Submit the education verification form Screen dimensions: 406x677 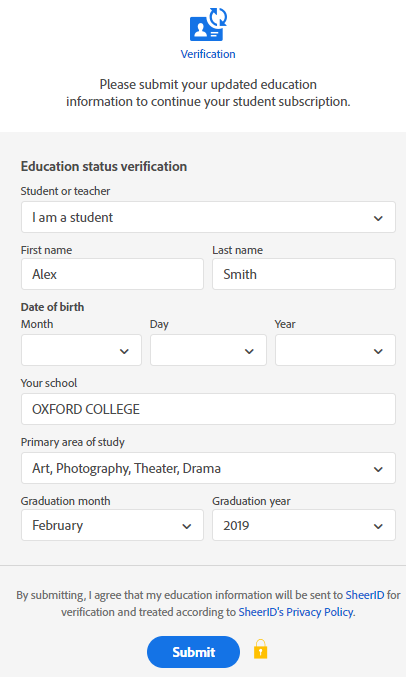tap(193, 652)
